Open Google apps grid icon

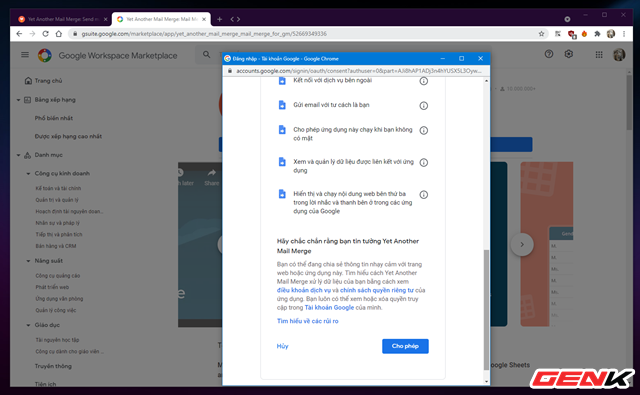tap(599, 55)
